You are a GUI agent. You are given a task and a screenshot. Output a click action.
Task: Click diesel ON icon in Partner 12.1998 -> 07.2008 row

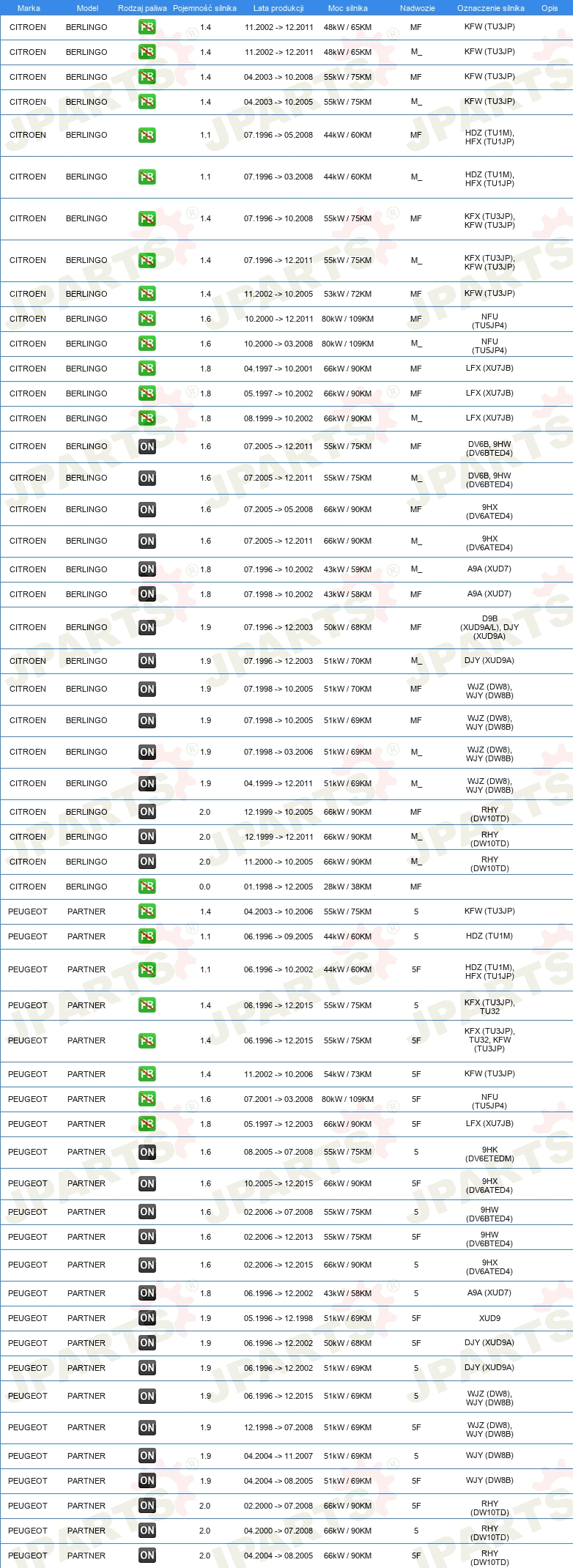point(147,1427)
